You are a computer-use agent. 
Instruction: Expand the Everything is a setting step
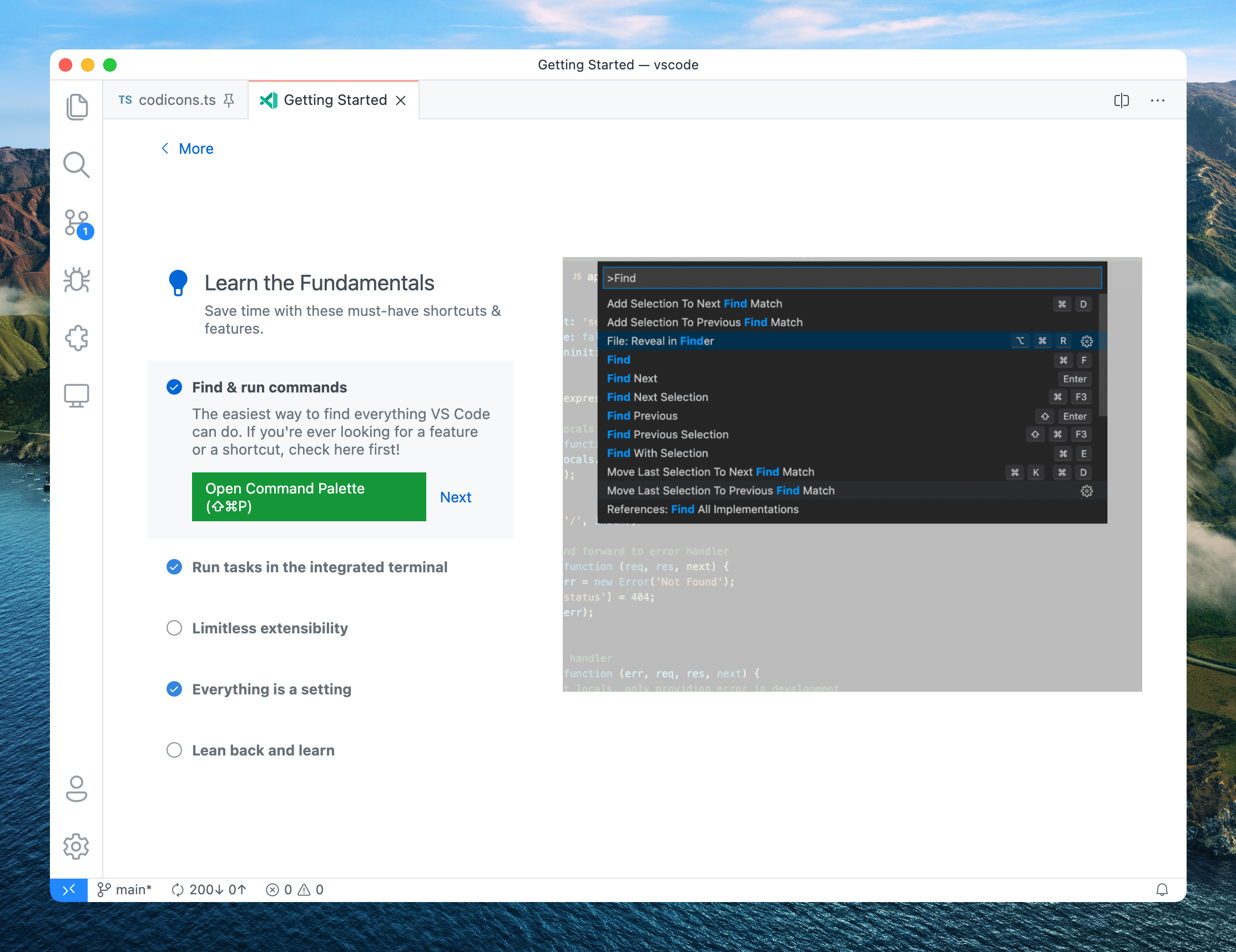pyautogui.click(x=271, y=689)
